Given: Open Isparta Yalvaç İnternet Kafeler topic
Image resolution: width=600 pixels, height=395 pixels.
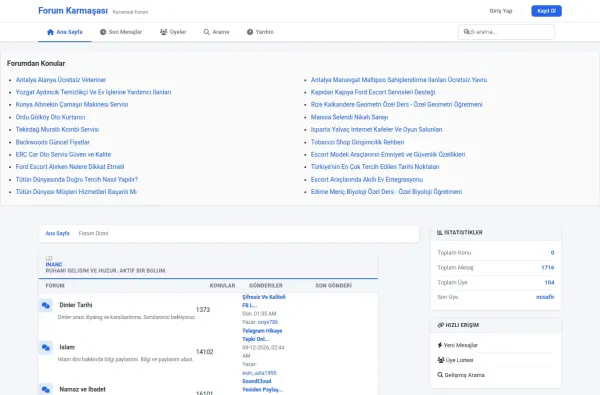Looking at the screenshot, I should [x=377, y=129].
